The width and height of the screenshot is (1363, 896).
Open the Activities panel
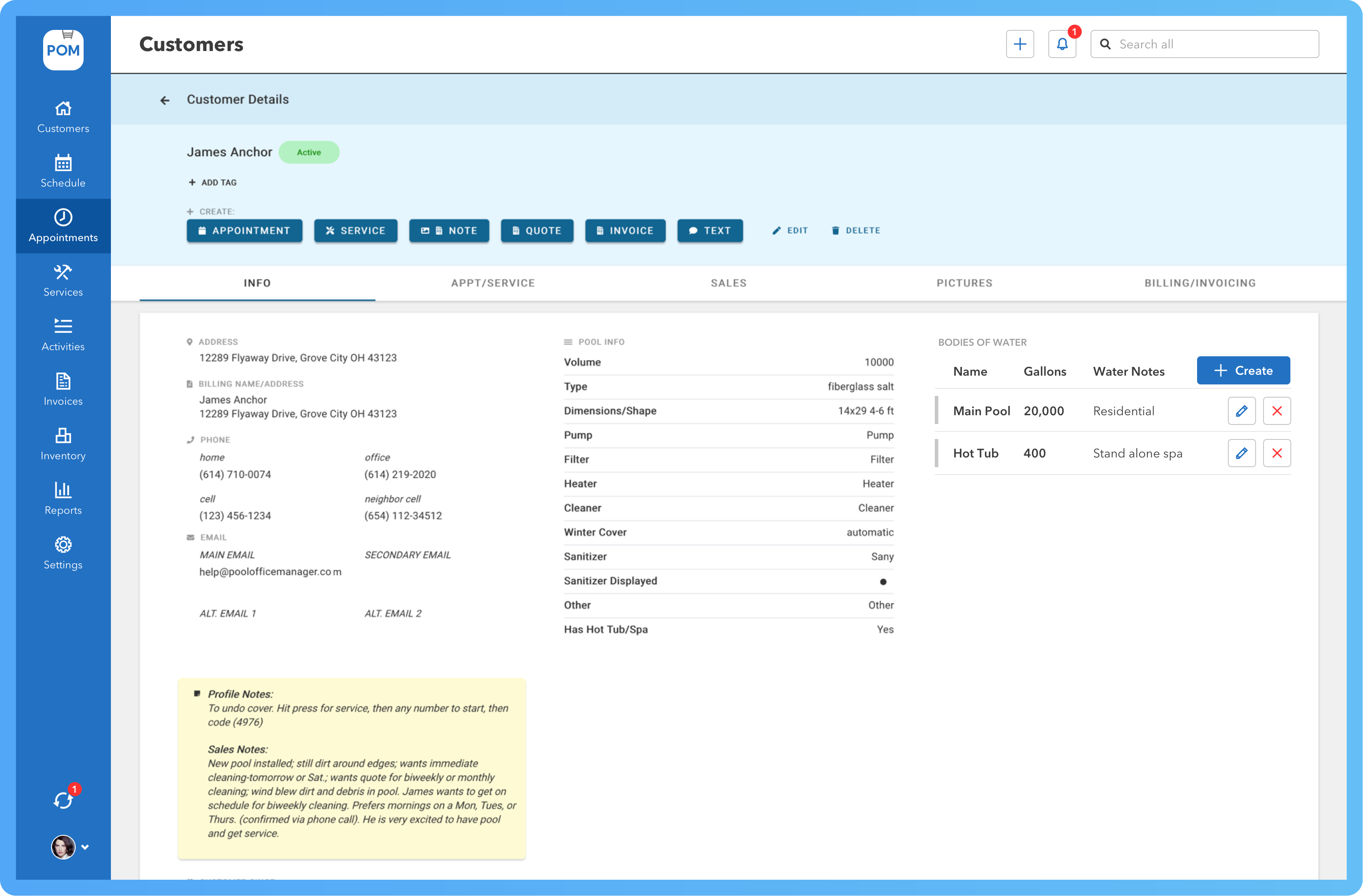pyautogui.click(x=63, y=334)
